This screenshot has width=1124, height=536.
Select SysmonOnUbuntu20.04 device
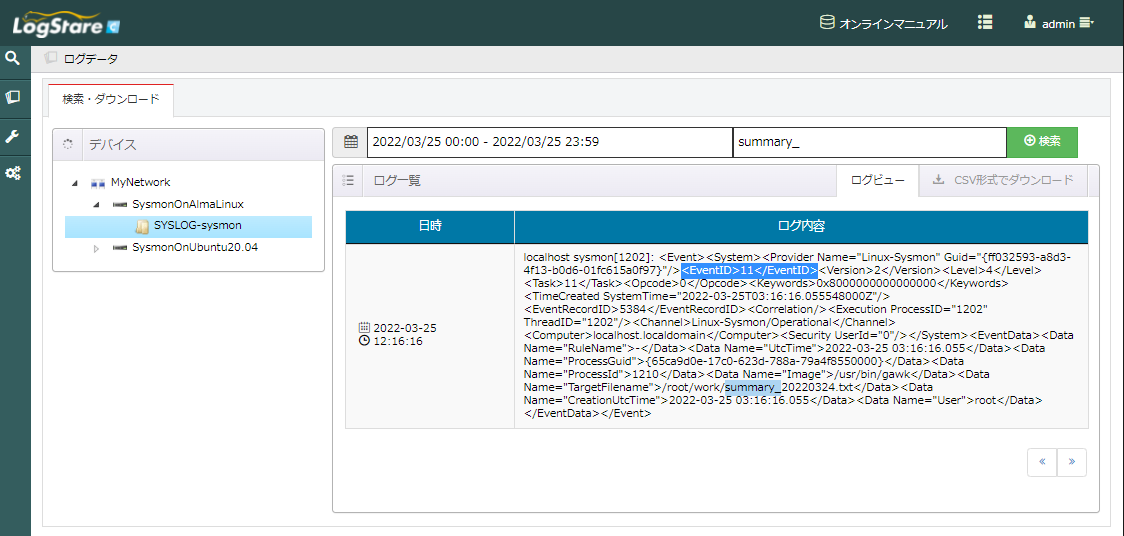click(x=195, y=247)
